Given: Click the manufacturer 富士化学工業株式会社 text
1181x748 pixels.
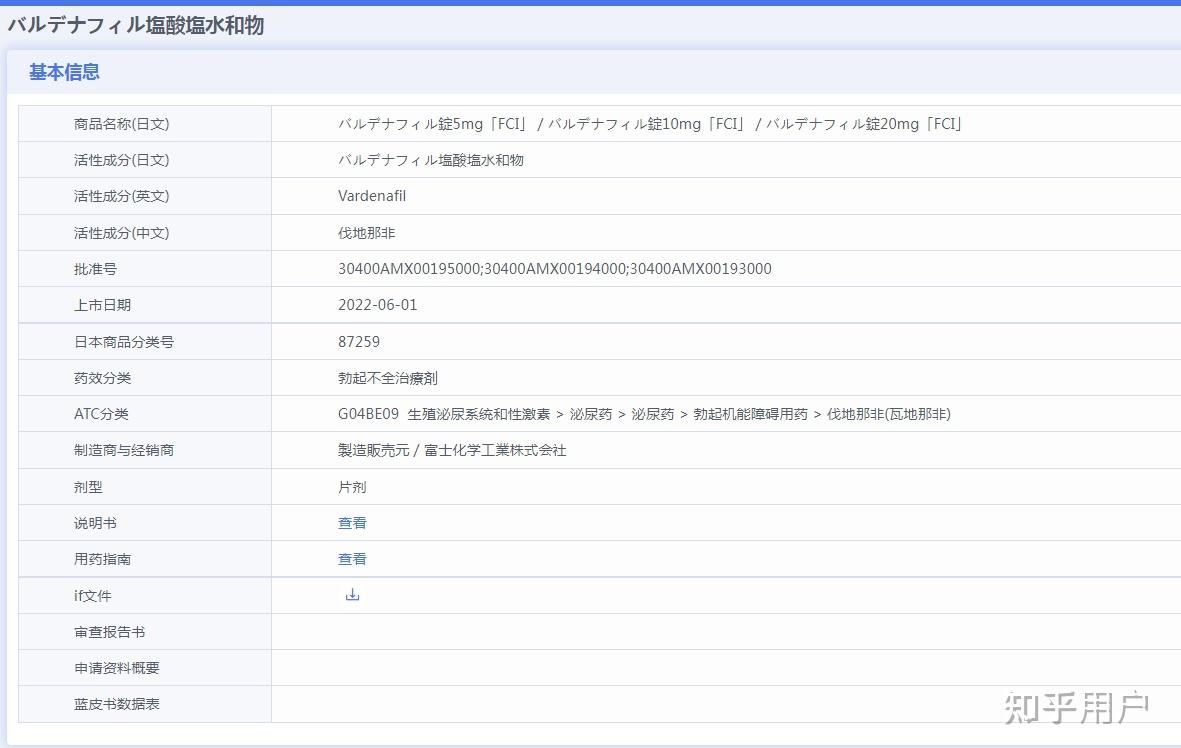Looking at the screenshot, I should [495, 450].
